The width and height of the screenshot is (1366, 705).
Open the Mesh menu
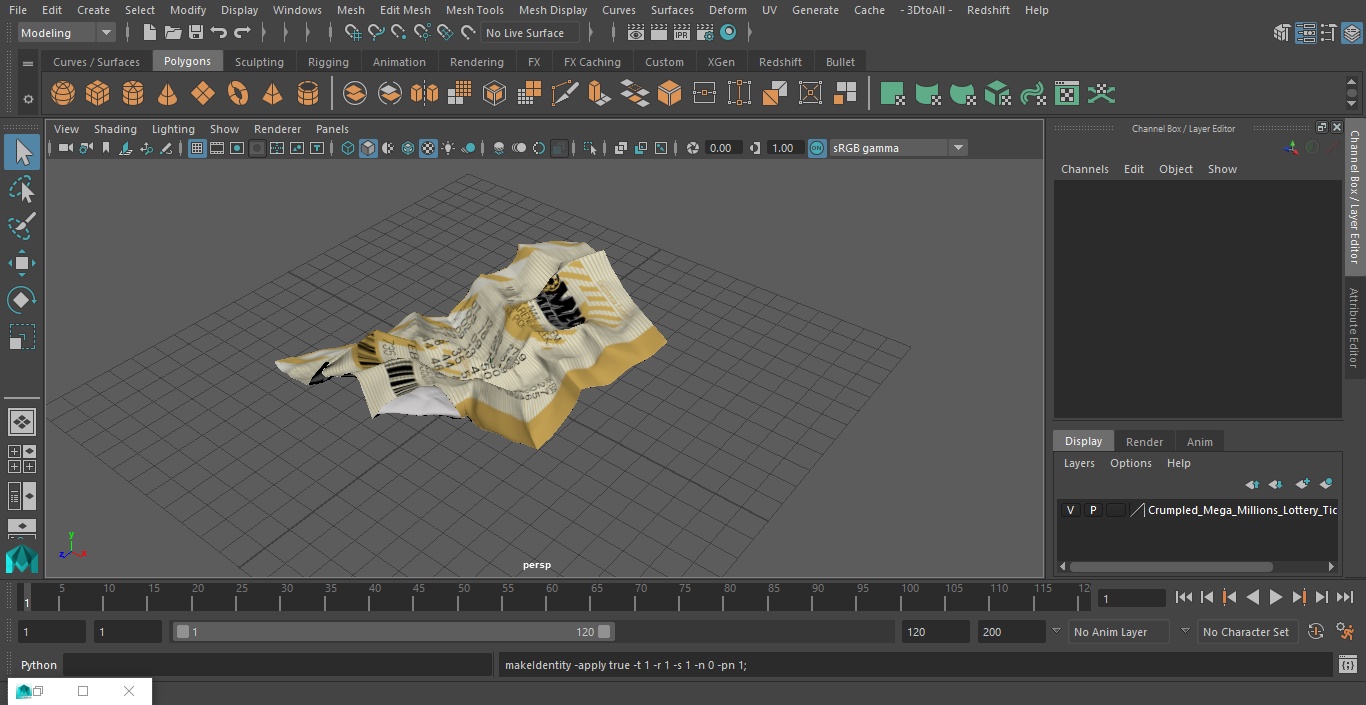point(351,10)
